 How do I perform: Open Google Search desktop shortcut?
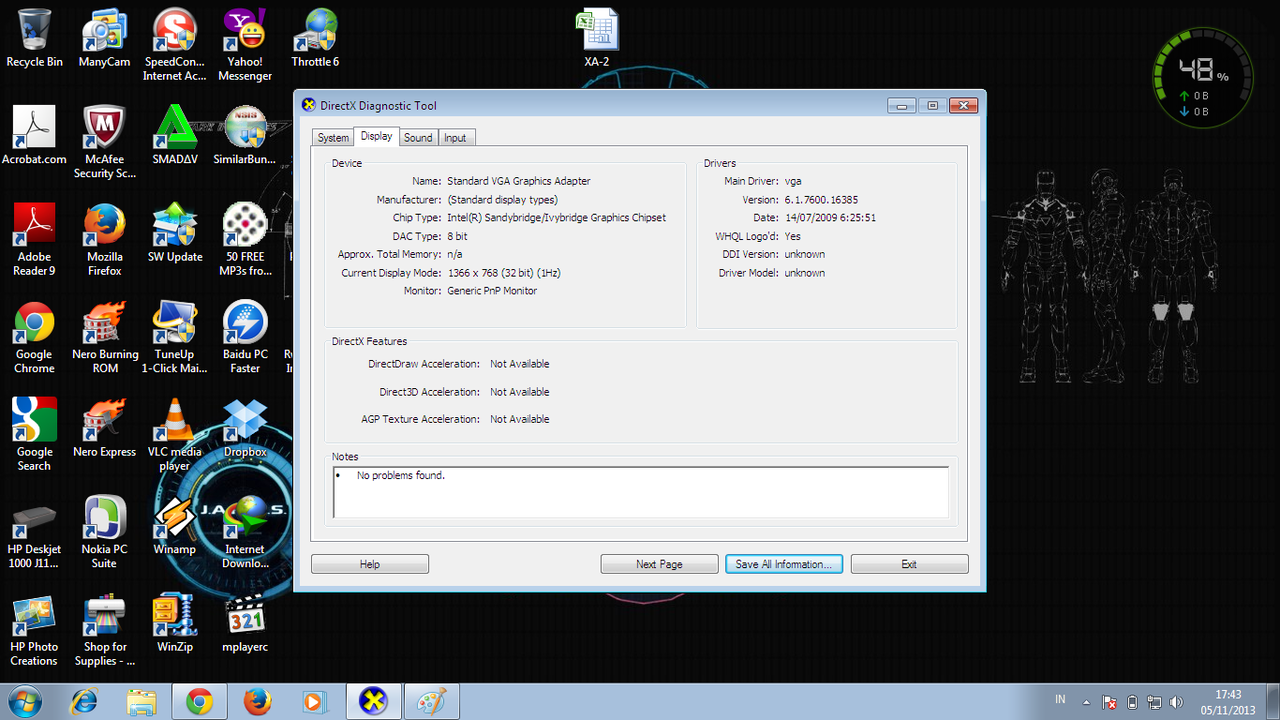pyautogui.click(x=34, y=435)
